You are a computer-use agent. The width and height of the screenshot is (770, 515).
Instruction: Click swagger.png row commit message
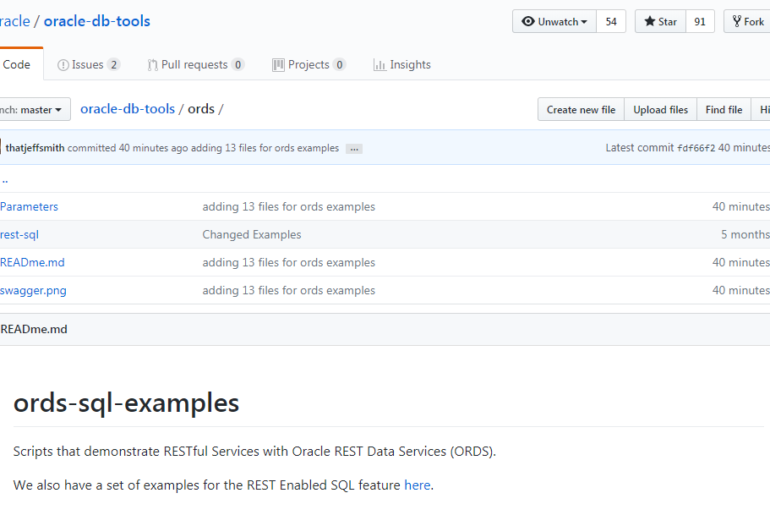(x=289, y=291)
